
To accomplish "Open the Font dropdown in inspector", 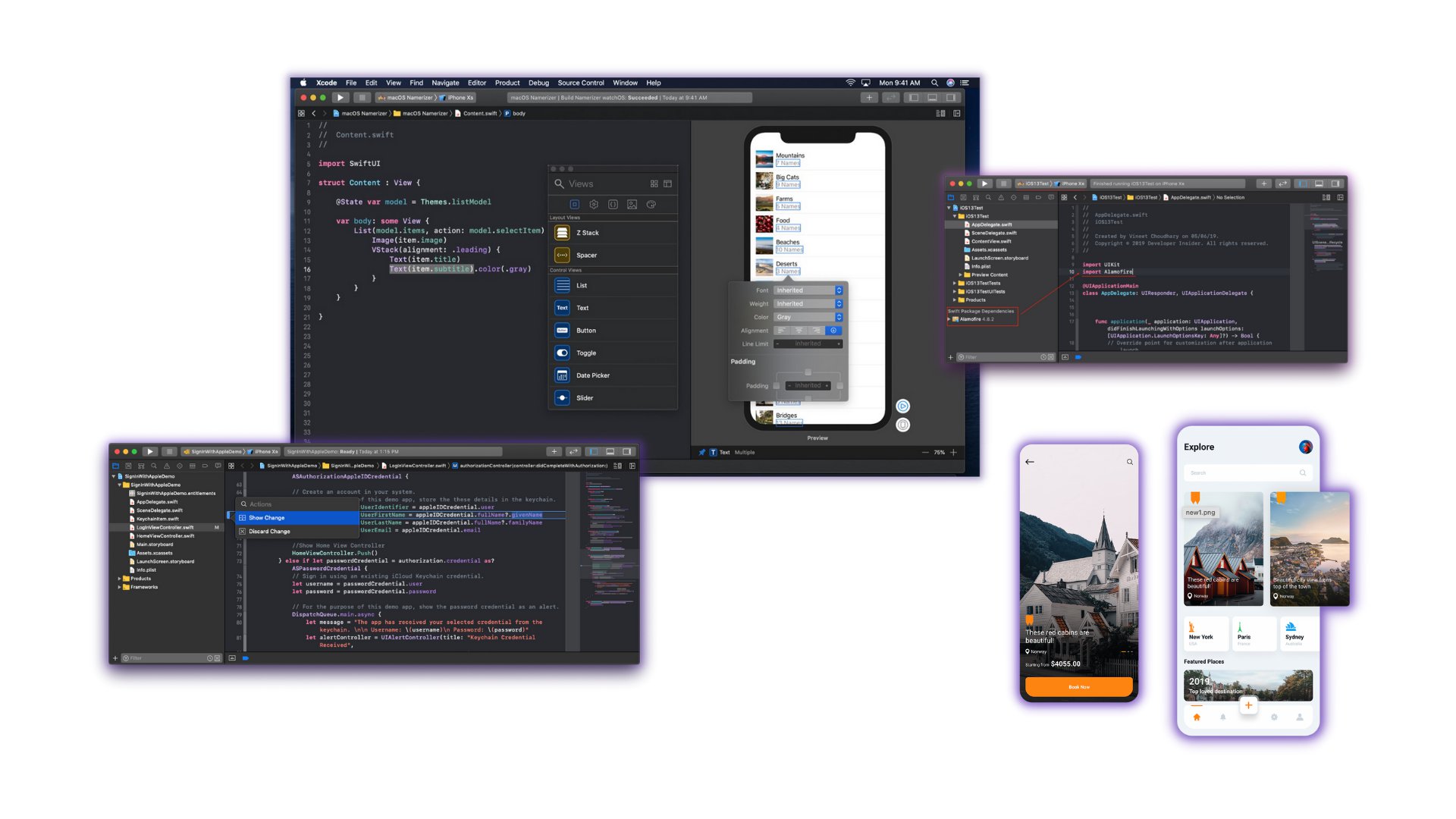I will (808, 290).
